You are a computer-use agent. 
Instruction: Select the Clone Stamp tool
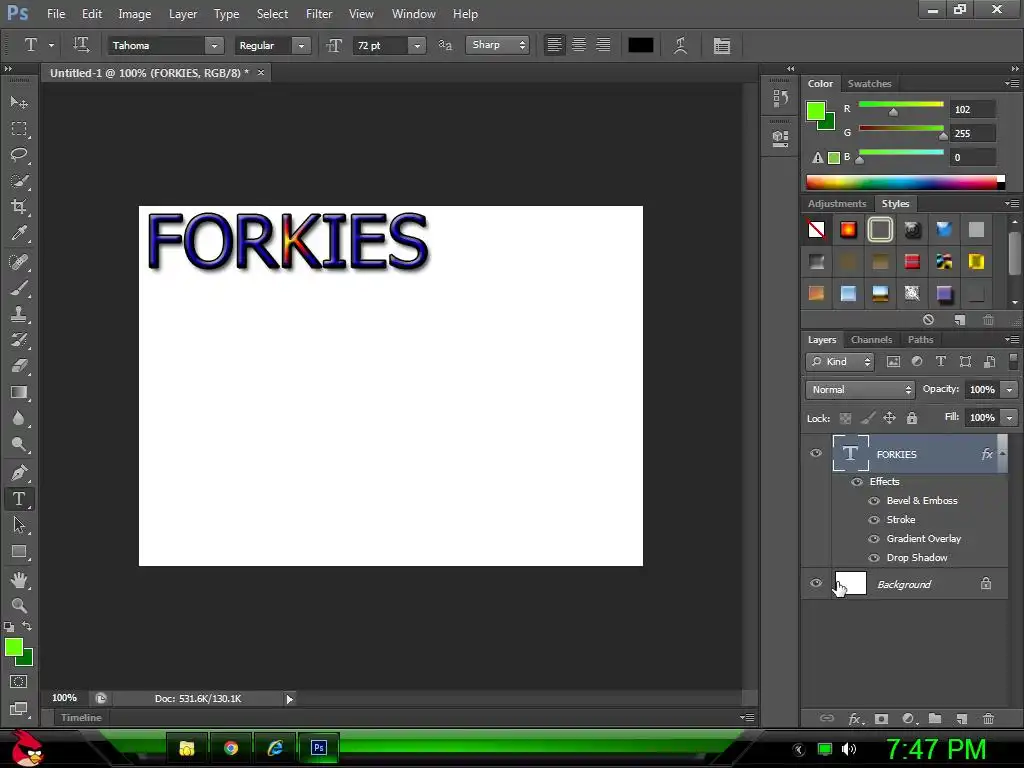(x=19, y=314)
